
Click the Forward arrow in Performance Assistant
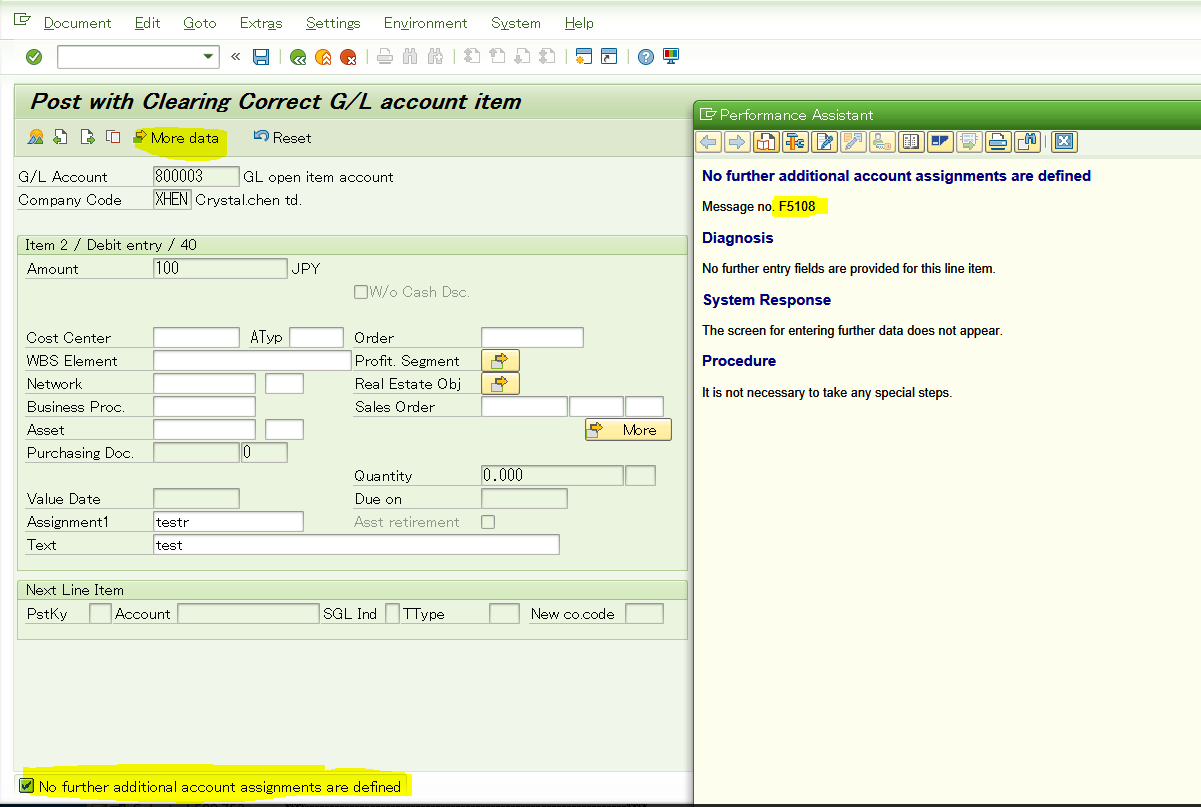click(x=737, y=142)
